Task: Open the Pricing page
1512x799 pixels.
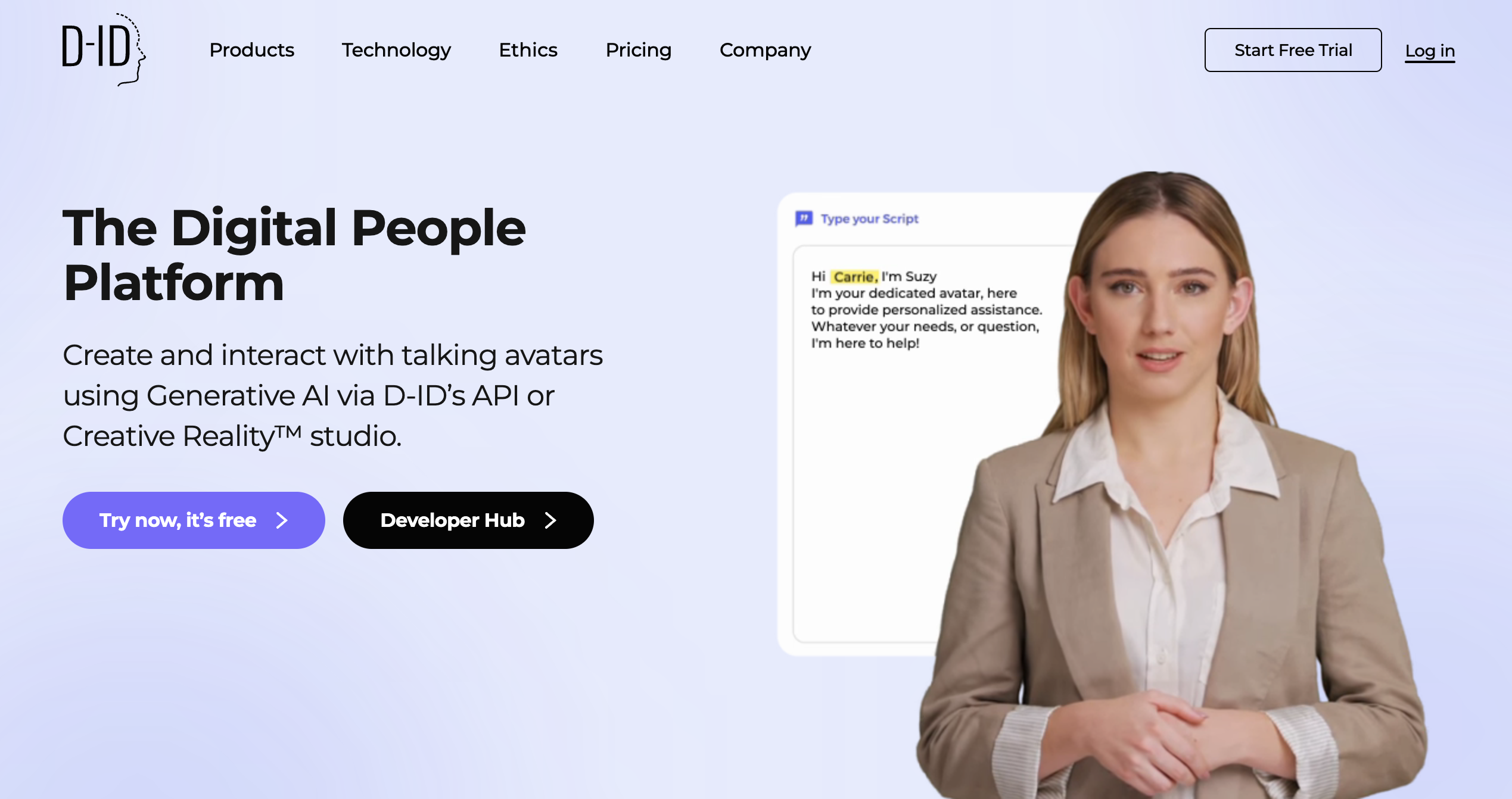Action: [x=638, y=50]
